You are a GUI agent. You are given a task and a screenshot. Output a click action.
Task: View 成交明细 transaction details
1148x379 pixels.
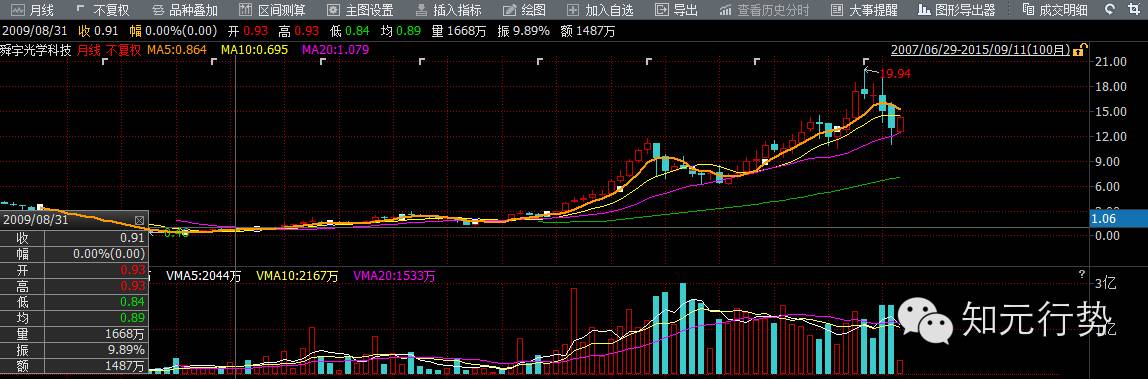click(x=1055, y=10)
